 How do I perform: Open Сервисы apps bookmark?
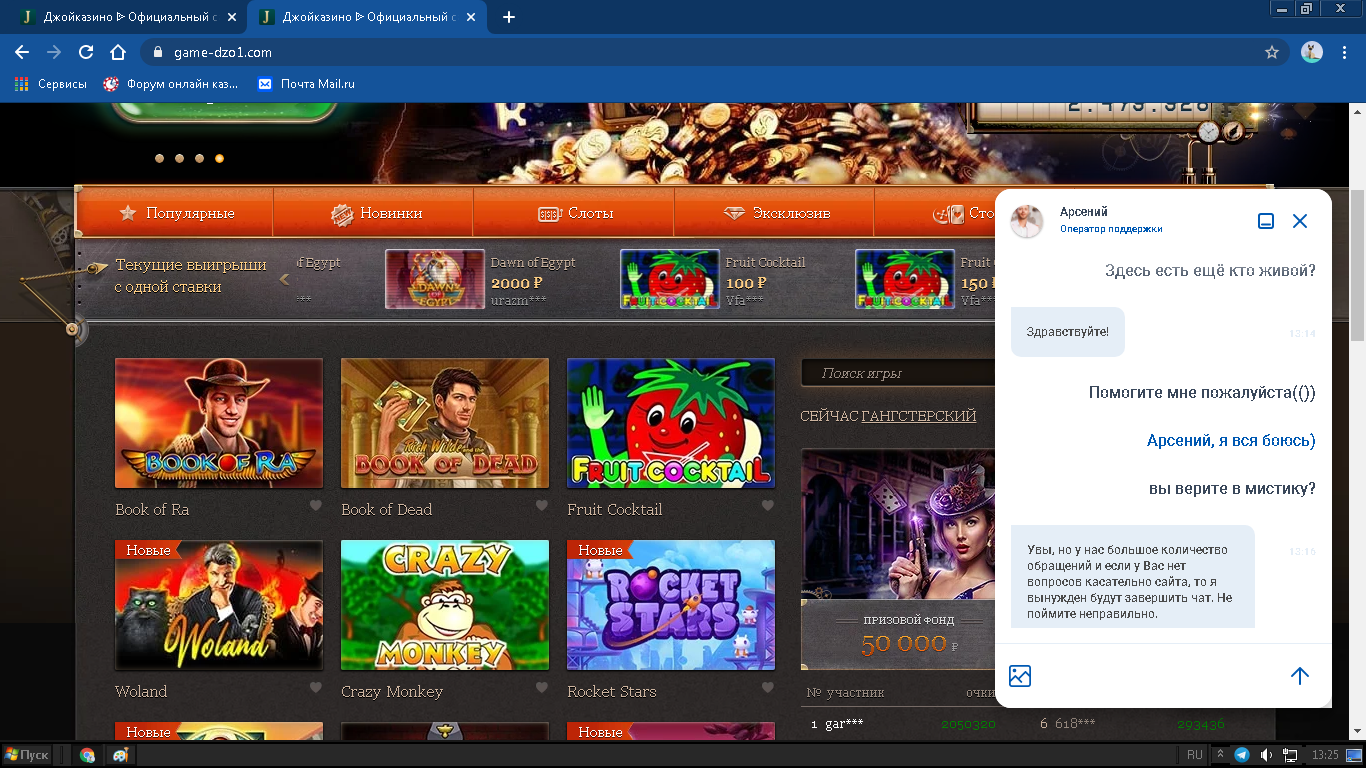tap(51, 84)
